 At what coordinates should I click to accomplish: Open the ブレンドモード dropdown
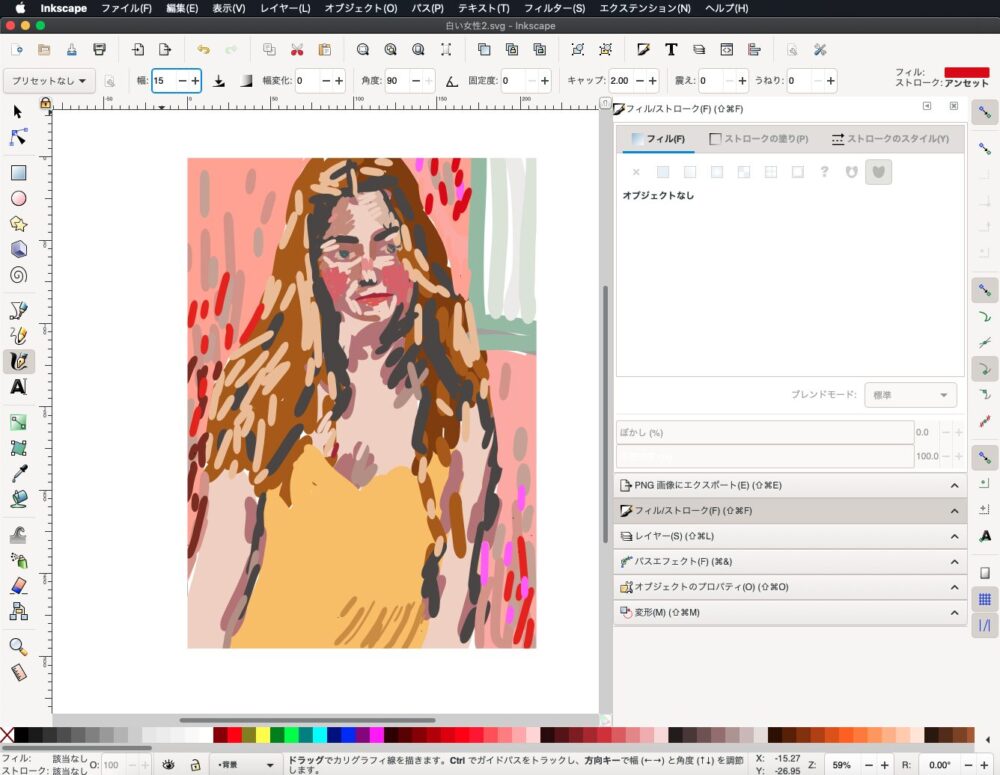point(909,395)
